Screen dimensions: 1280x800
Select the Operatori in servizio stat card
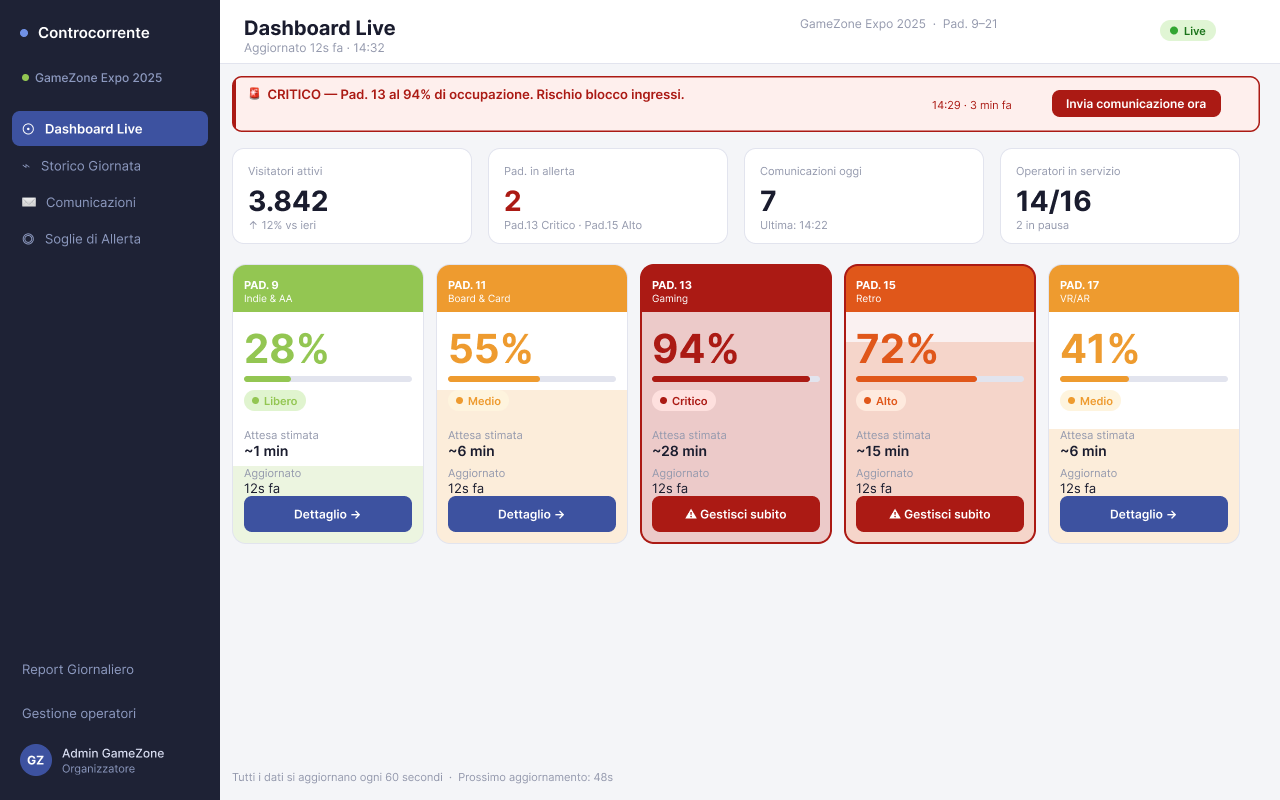(x=1120, y=196)
